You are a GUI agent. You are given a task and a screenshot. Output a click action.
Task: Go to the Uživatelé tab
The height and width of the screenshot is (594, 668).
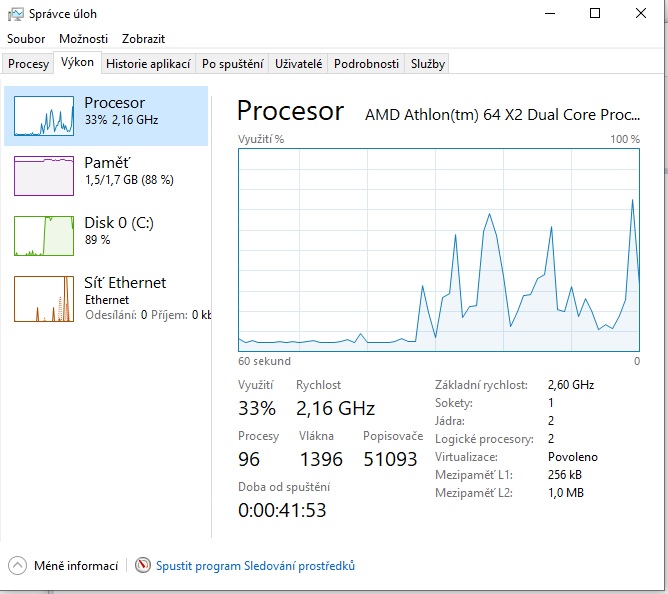pyautogui.click(x=299, y=64)
